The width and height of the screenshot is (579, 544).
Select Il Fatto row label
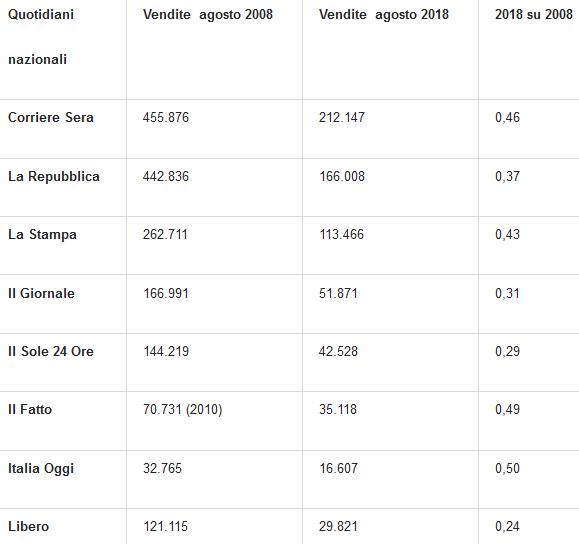(30, 409)
